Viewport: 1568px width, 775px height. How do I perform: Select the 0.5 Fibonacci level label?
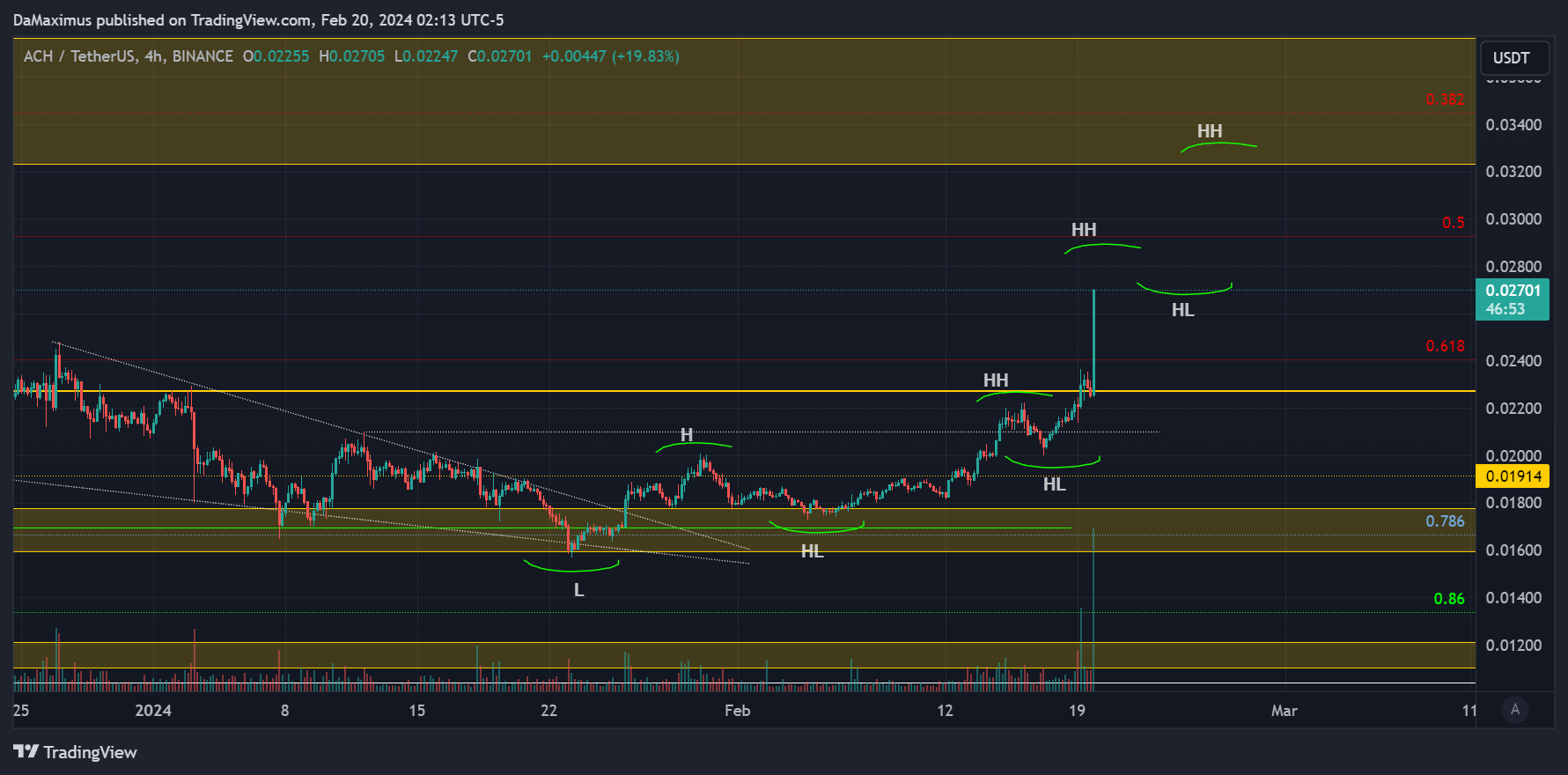coord(1454,223)
